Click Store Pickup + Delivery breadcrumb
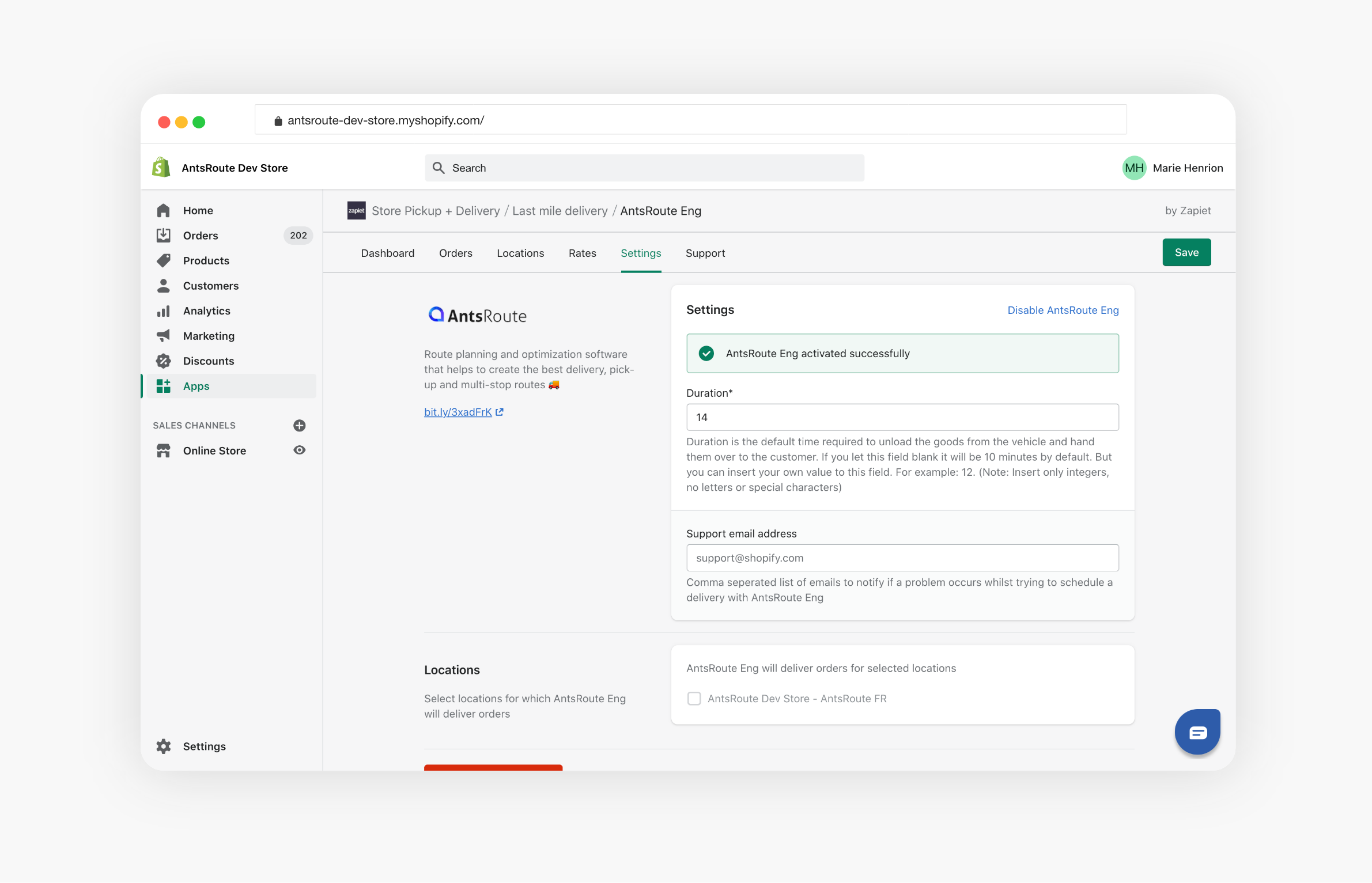This screenshot has height=883, width=1372. click(436, 211)
